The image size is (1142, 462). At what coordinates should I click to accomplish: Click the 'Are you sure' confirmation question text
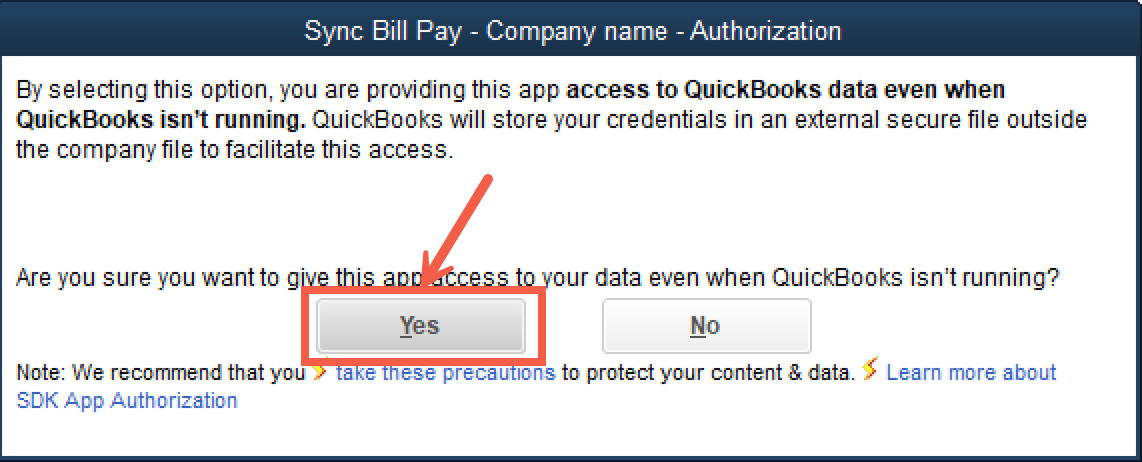tap(537, 278)
